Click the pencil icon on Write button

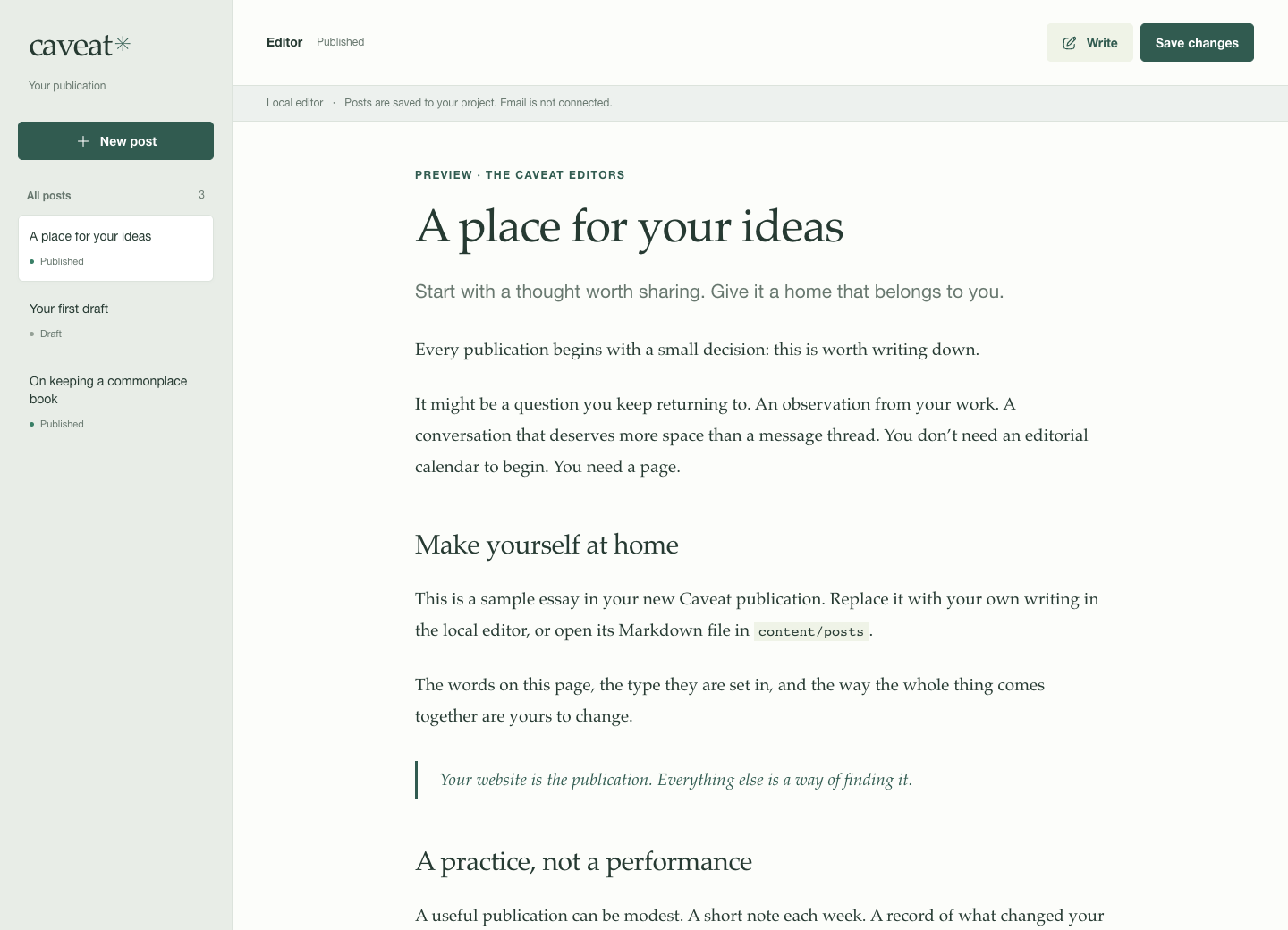click(1070, 43)
